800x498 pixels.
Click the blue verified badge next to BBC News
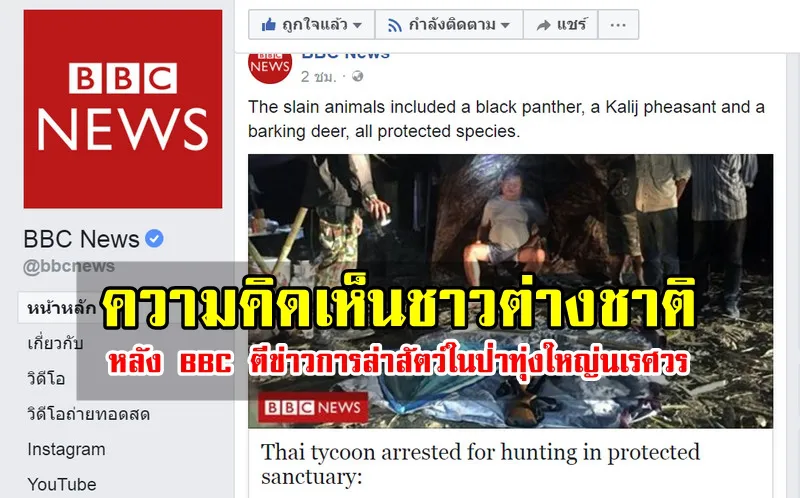pos(154,238)
